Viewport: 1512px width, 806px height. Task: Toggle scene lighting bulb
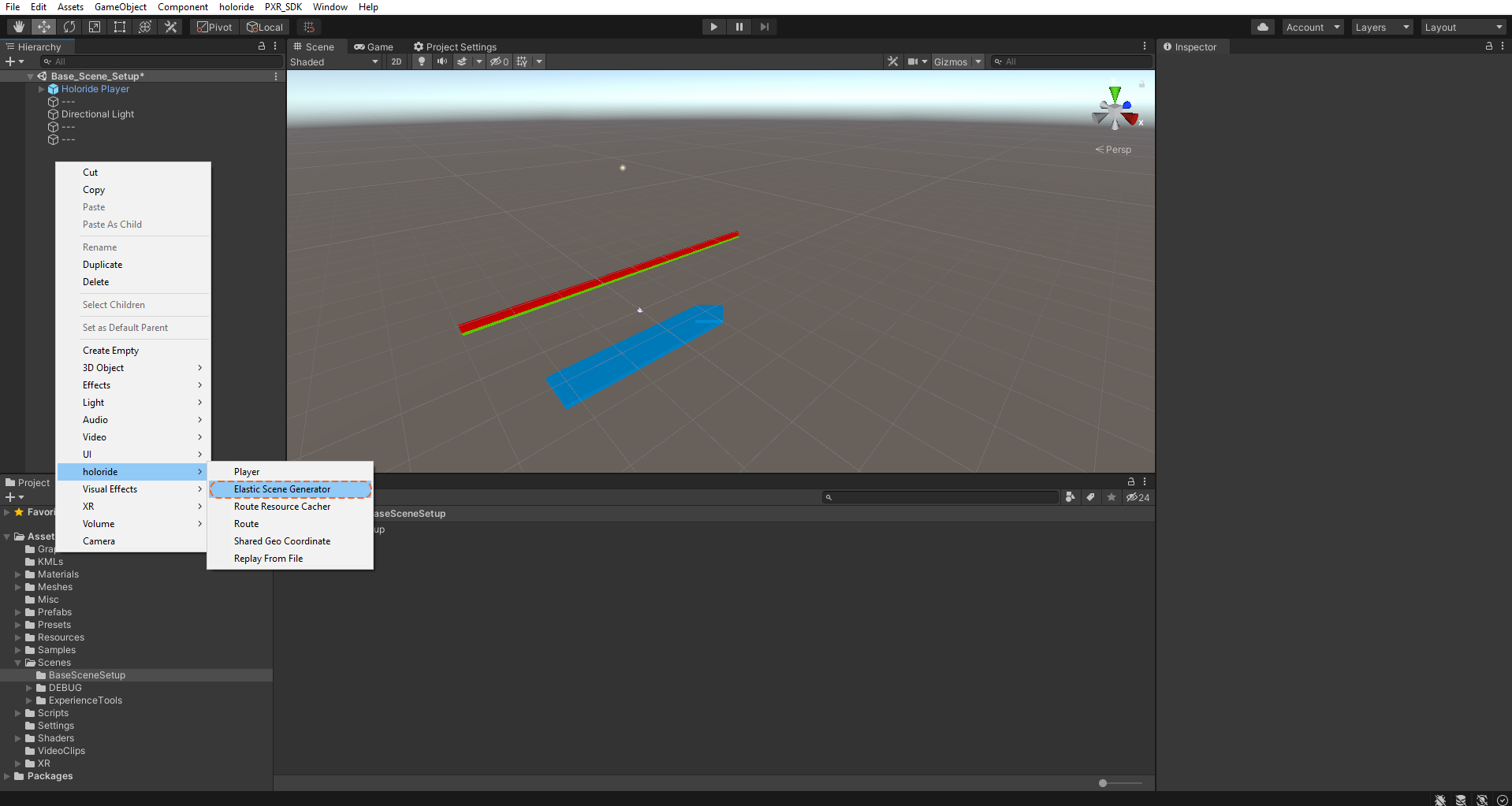tap(422, 61)
